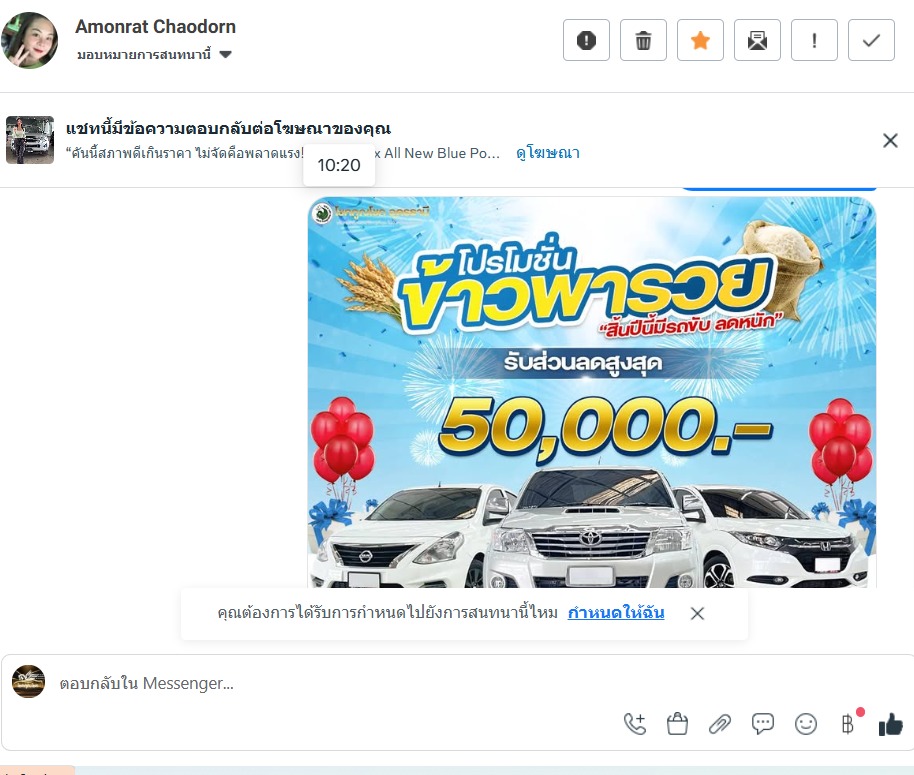This screenshot has height=775, width=914.
Task: Open the shopping bag products icon
Action: click(677, 724)
